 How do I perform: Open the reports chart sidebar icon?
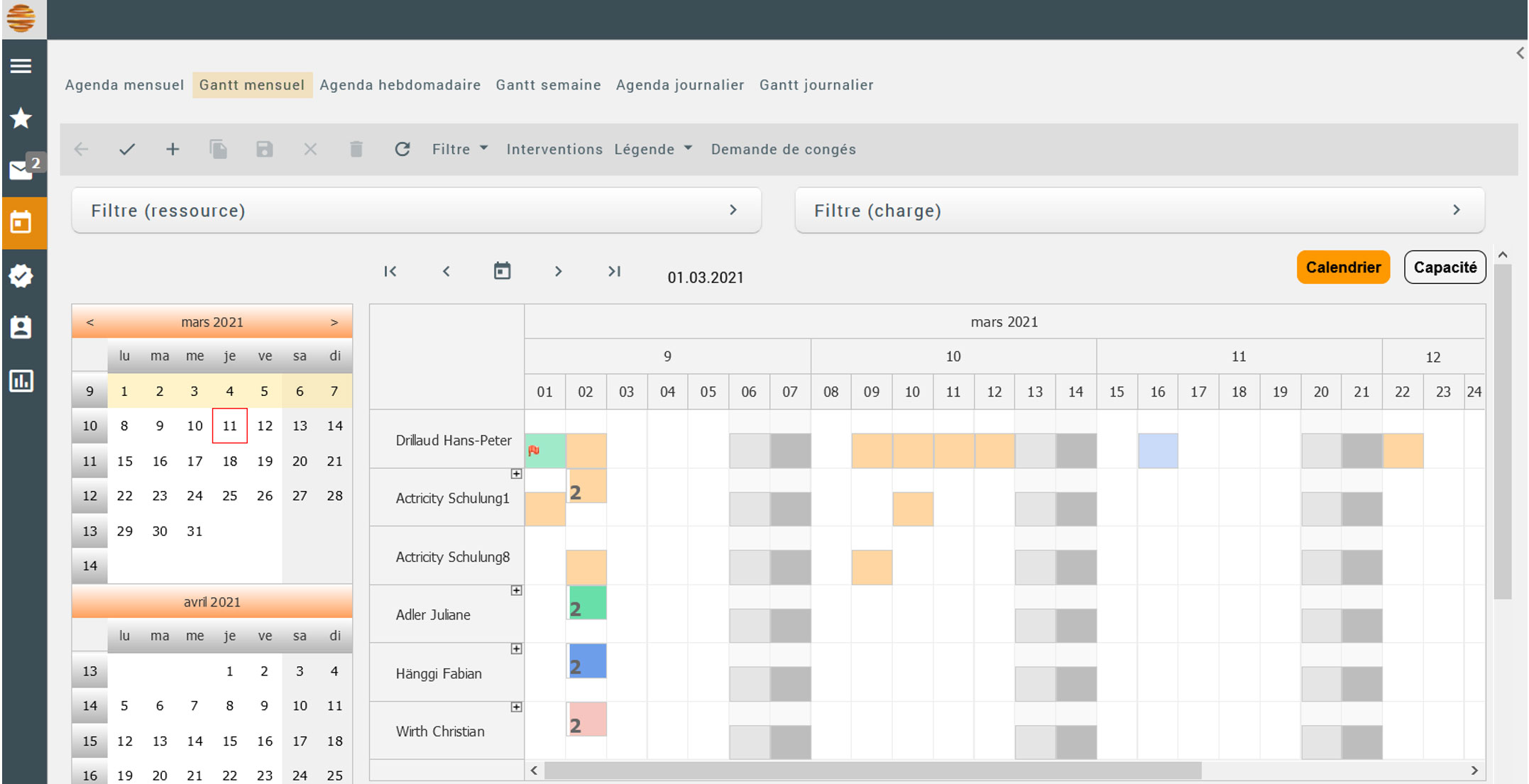click(21, 381)
